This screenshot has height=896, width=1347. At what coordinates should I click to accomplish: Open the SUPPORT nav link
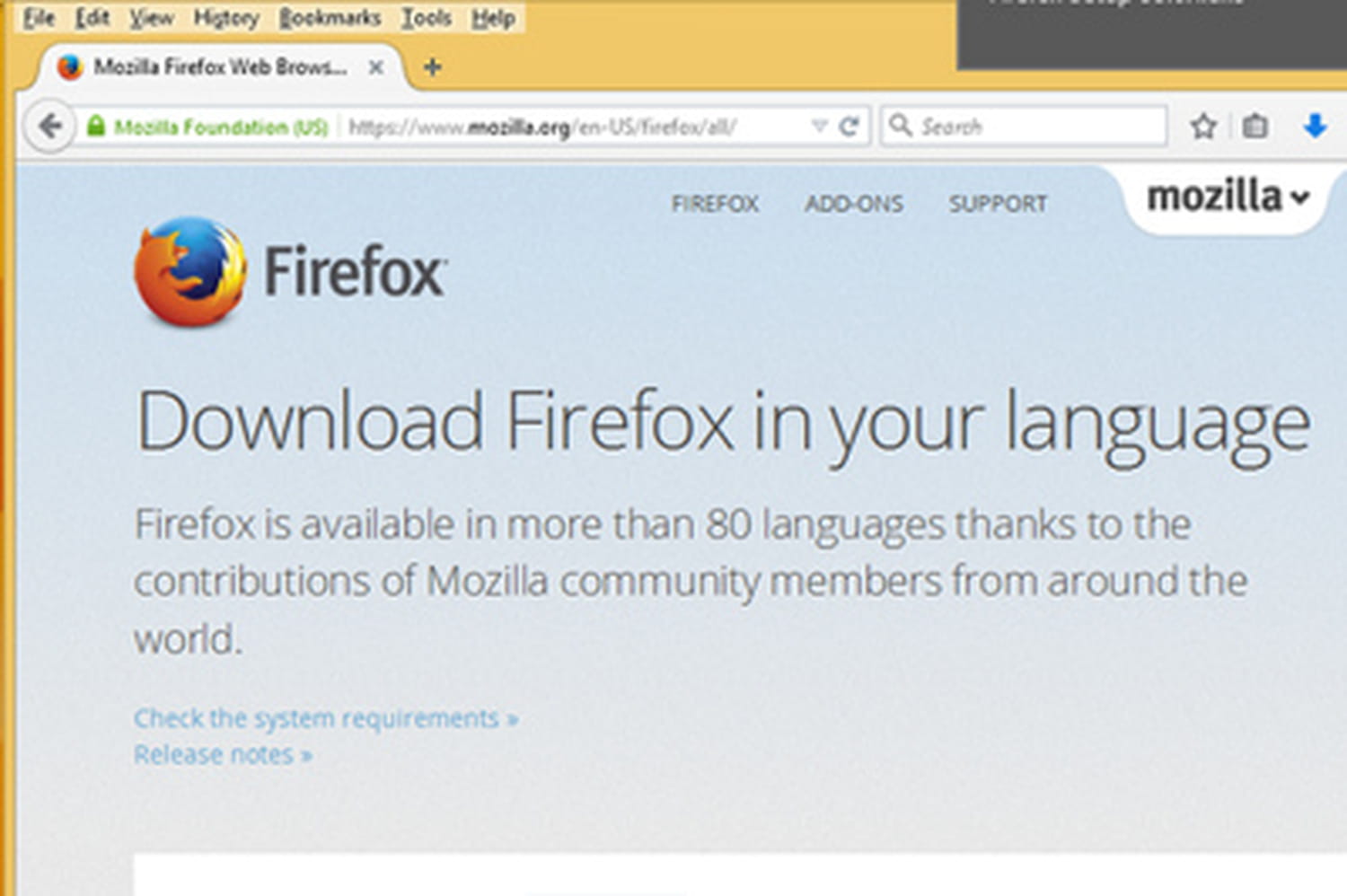coord(999,204)
